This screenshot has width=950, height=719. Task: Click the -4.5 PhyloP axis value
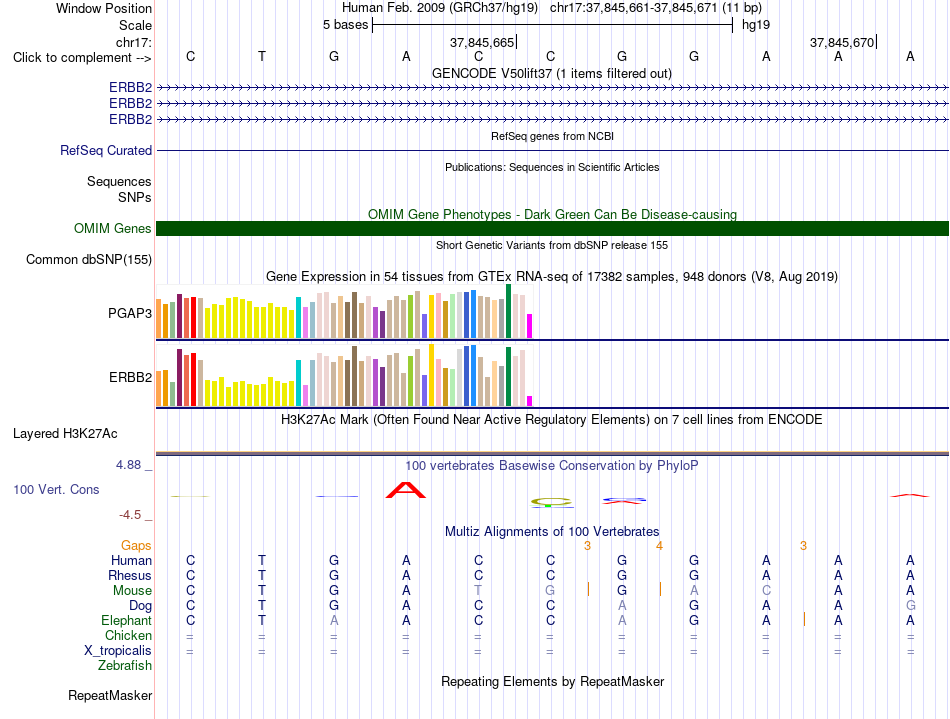[130, 515]
